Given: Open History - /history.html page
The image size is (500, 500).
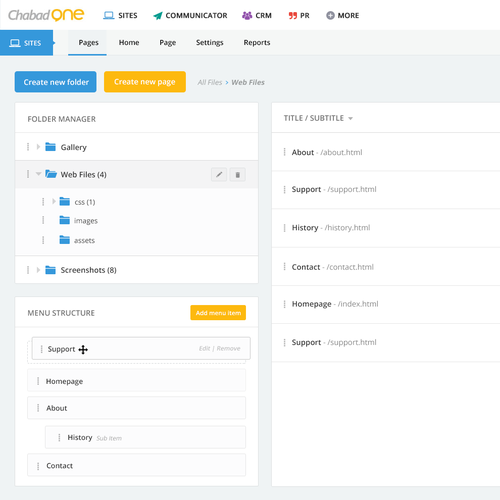Looking at the screenshot, I should click(x=331, y=228).
